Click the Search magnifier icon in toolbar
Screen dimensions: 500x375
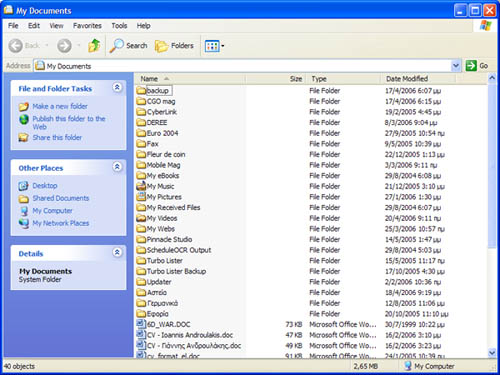pyautogui.click(x=117, y=46)
